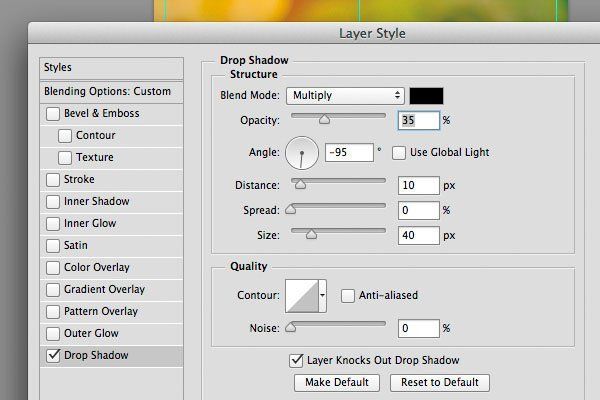Viewport: 600px width, 400px height.
Task: Select the Texture sub-effect label
Action: 95,157
